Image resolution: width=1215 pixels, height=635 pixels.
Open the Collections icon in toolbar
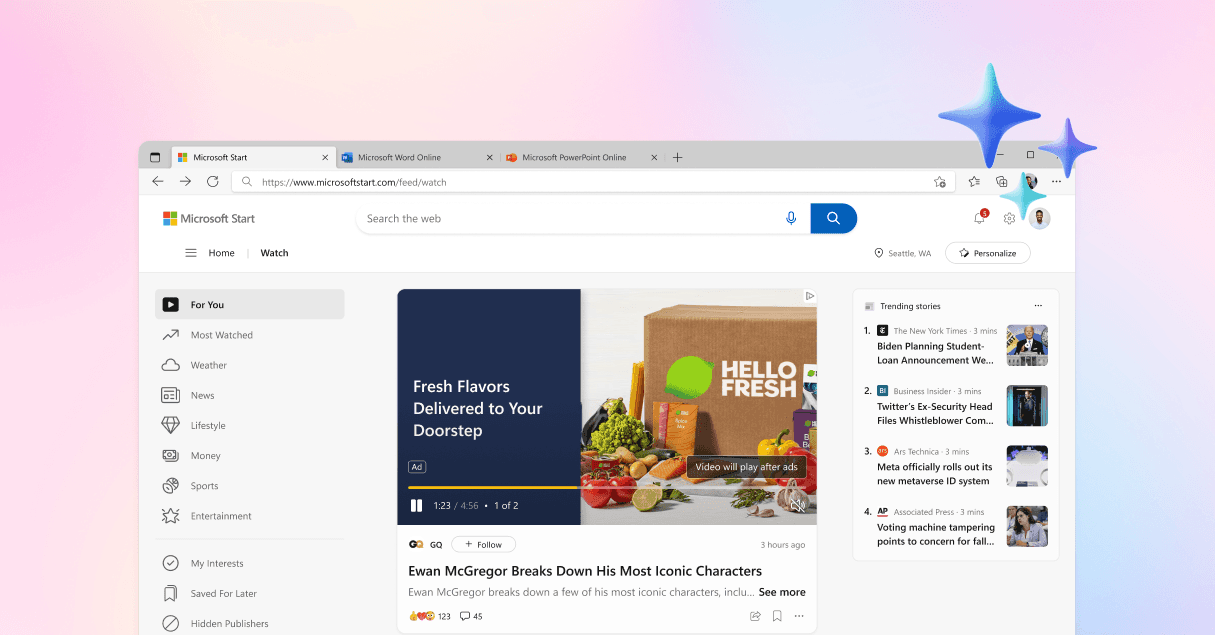[1001, 182]
